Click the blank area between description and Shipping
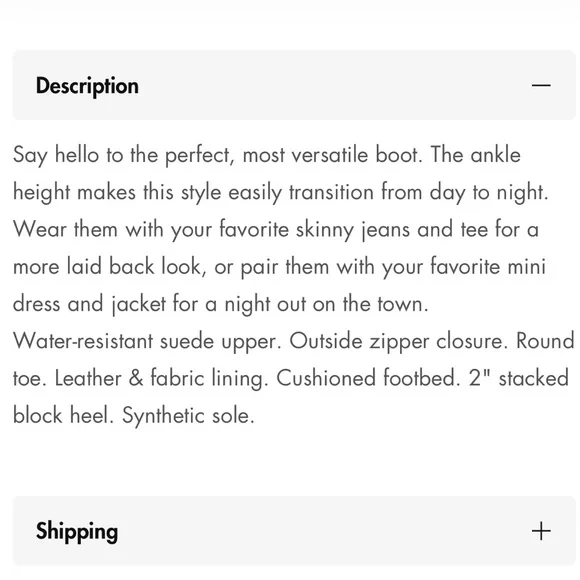 tap(294, 462)
